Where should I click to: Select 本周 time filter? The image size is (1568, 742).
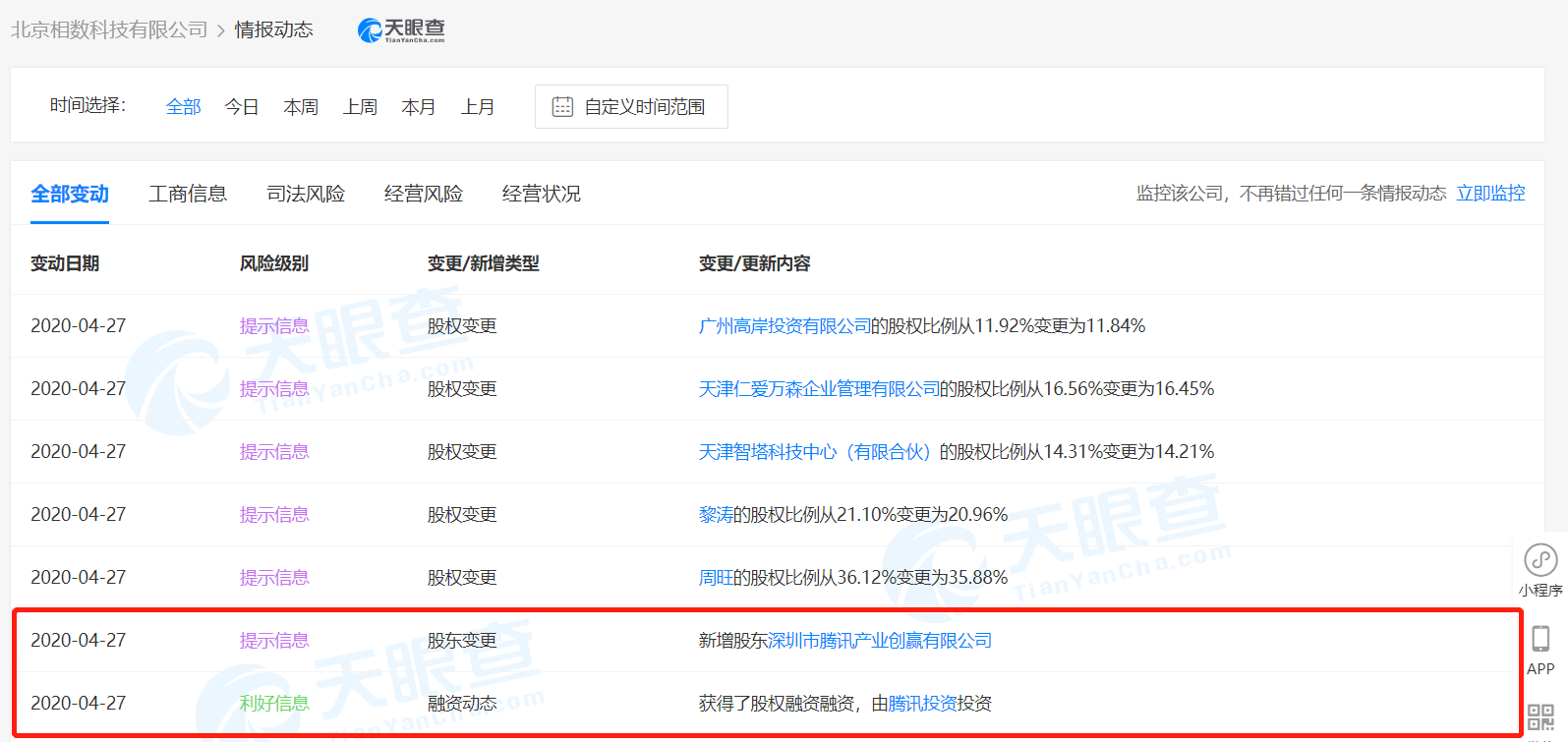(x=301, y=106)
